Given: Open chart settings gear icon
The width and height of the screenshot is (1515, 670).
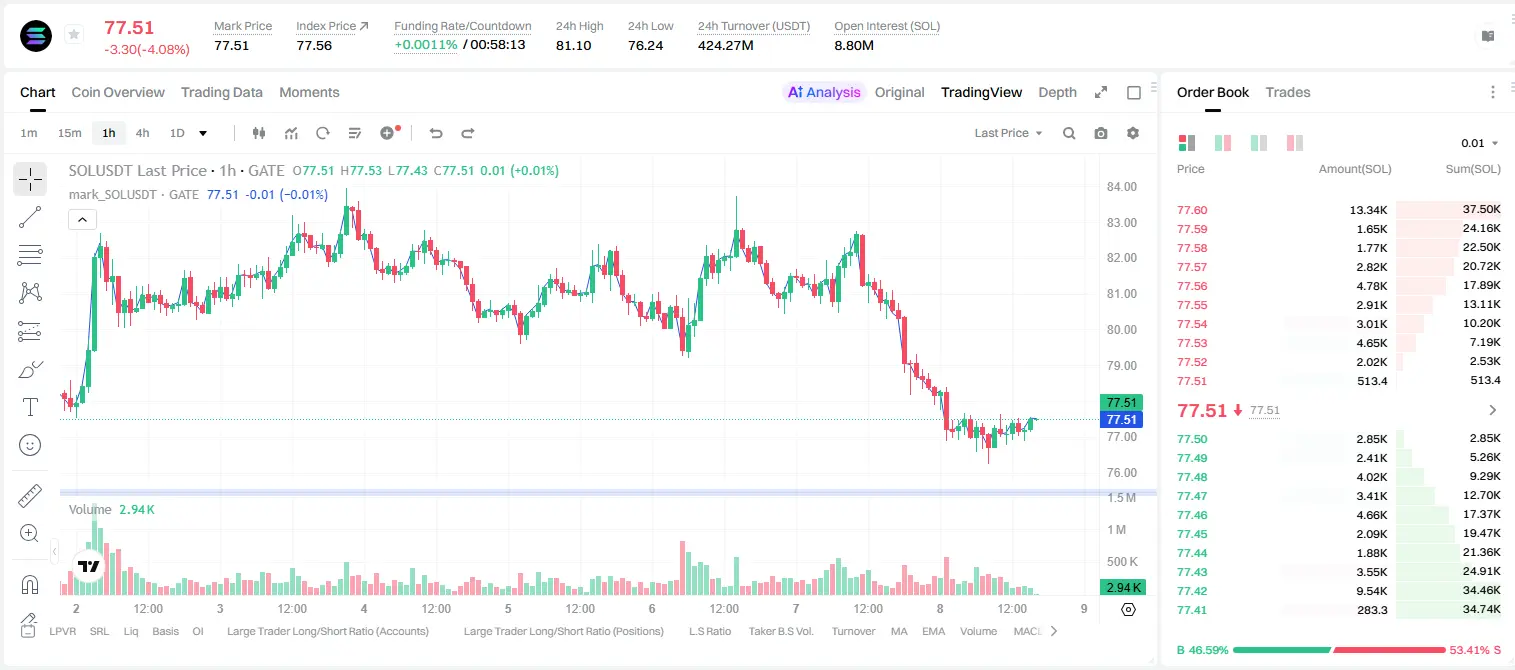Looking at the screenshot, I should [x=1133, y=133].
